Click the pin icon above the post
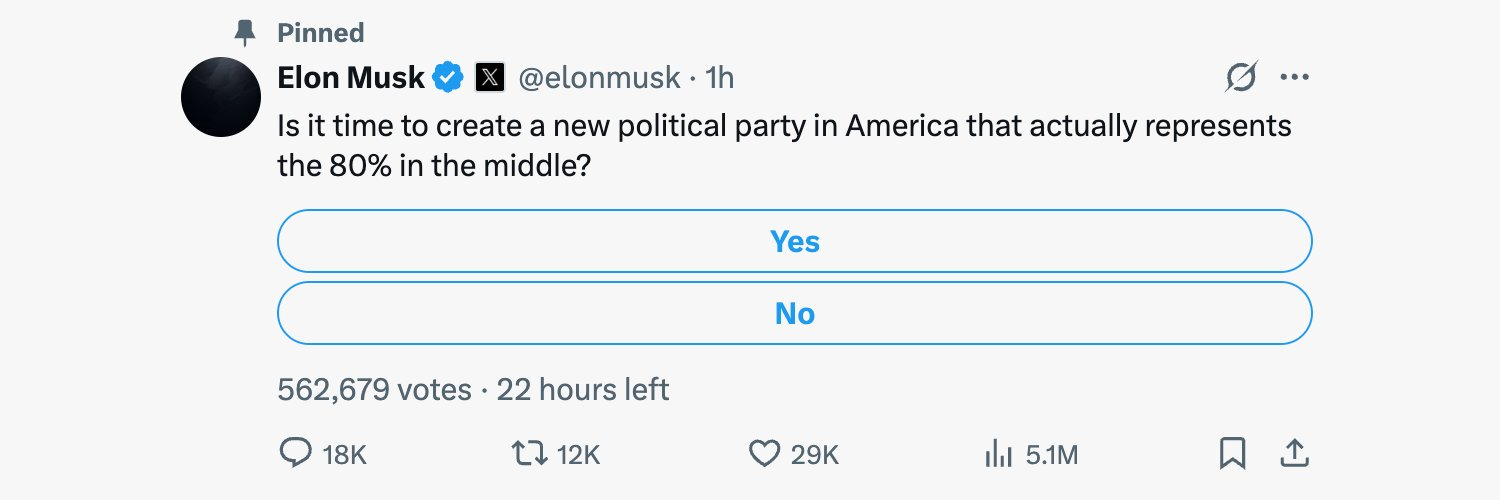Screen dimensions: 1500x500 pyautogui.click(x=244, y=33)
